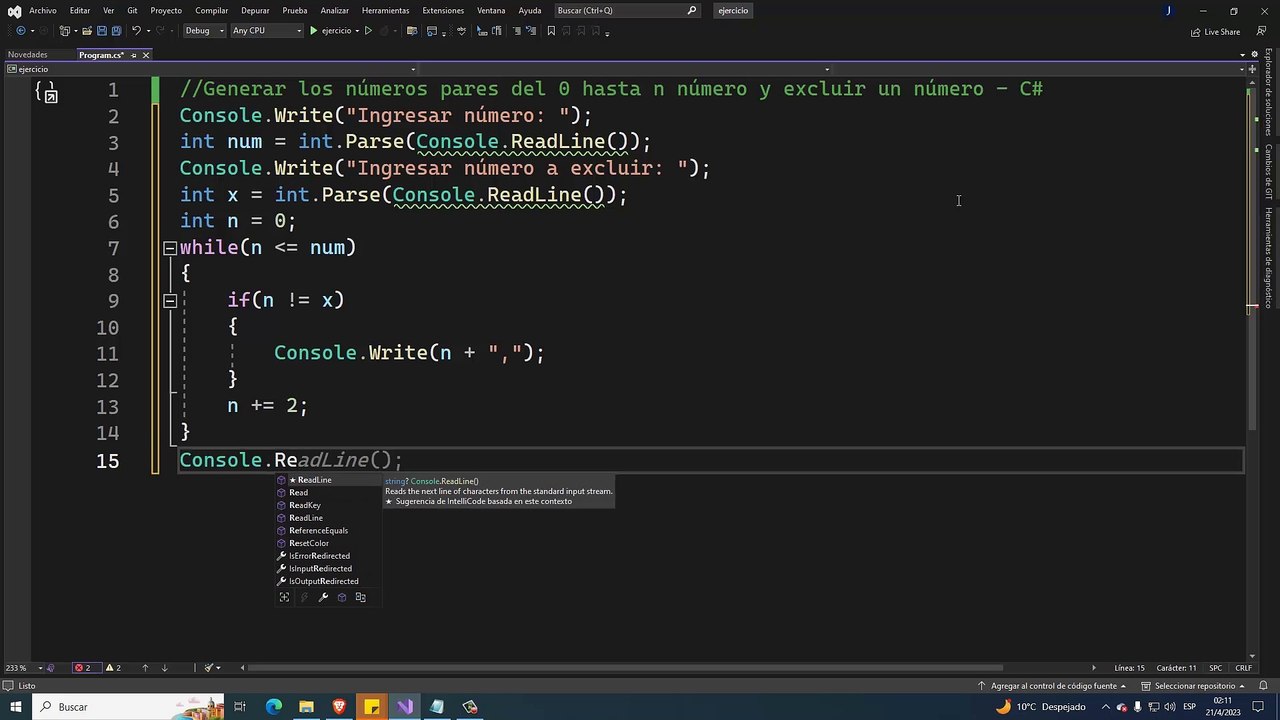Viewport: 1280px width, 720px height.
Task: Open File Explorer from taskbar
Action: point(306,707)
